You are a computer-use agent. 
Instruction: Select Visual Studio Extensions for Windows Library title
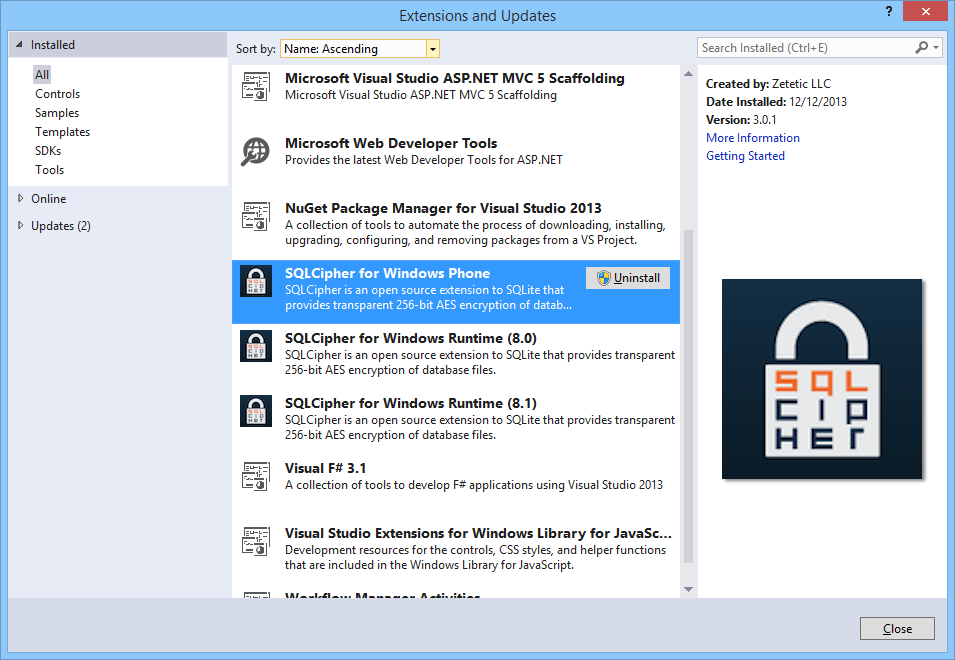point(478,534)
